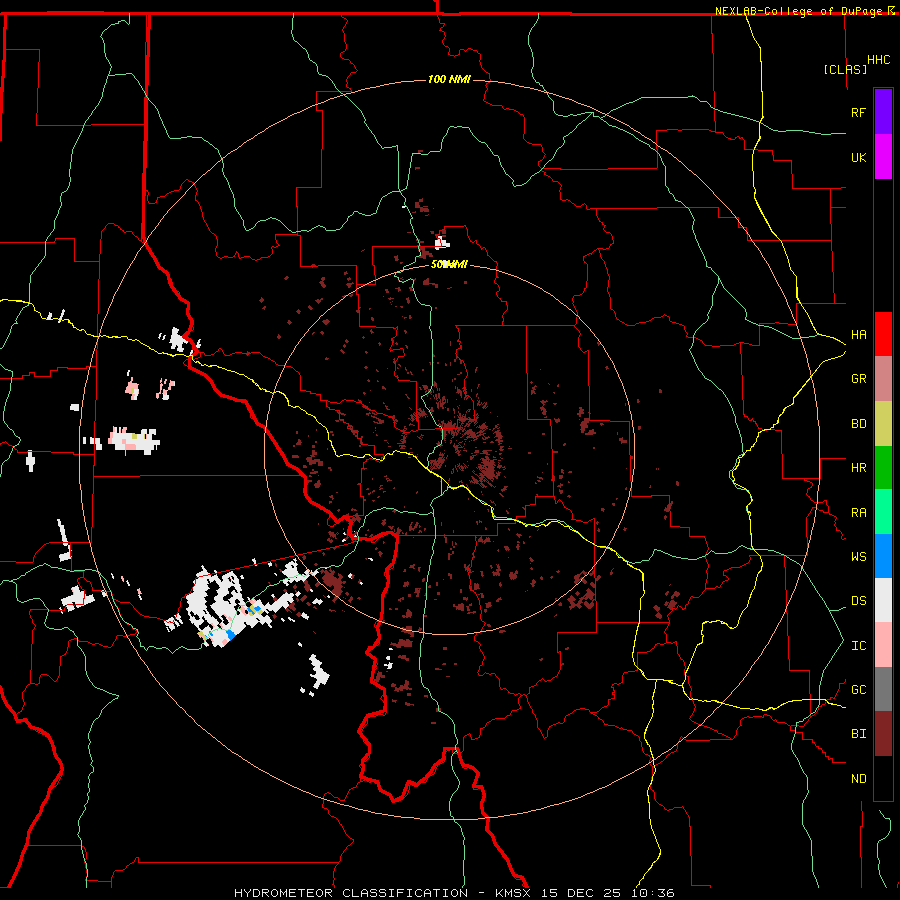Click the BD legend label
Viewport: 900px width, 900px height.
click(x=858, y=424)
